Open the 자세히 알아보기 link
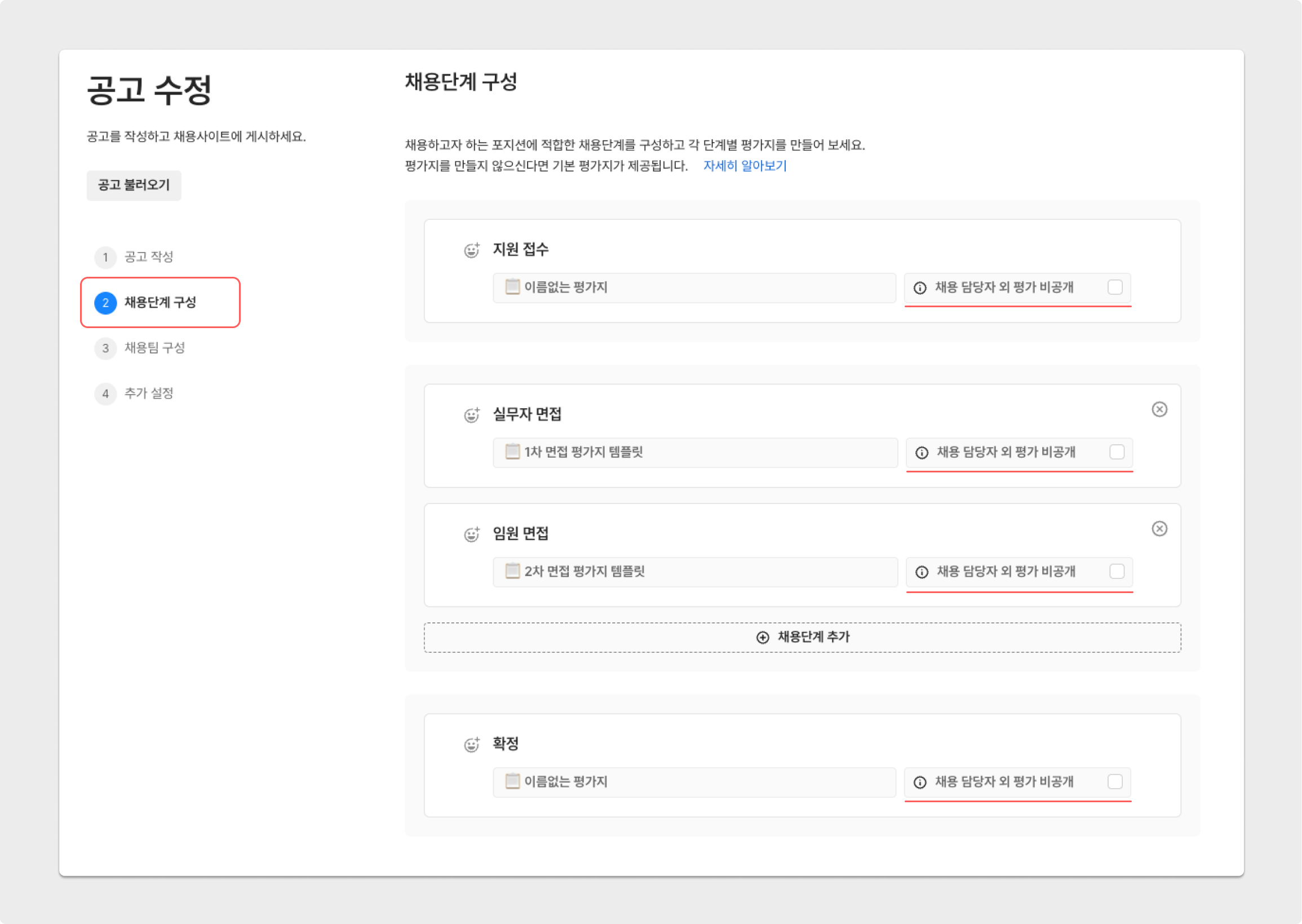 pyautogui.click(x=744, y=166)
